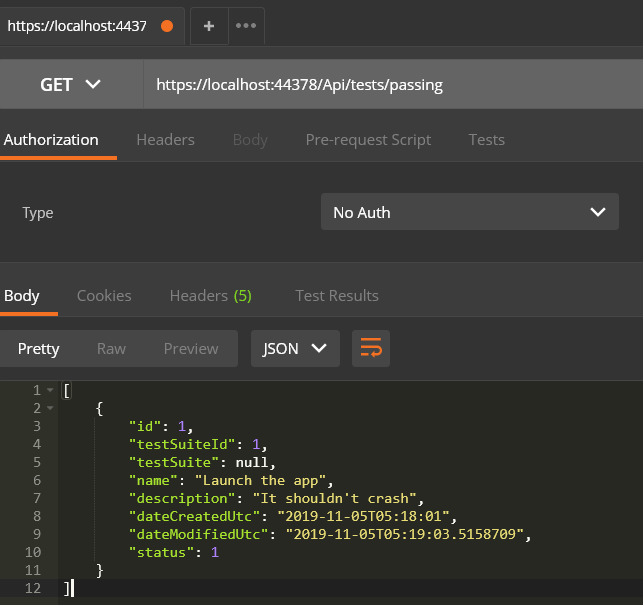
Task: Click the null value of testSuite
Action: [x=252, y=462]
